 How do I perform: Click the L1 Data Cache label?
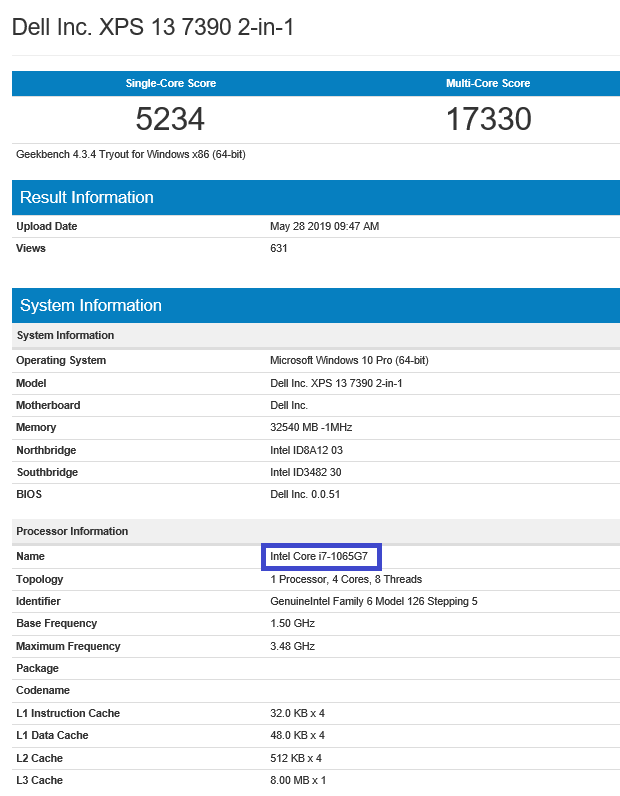(x=52, y=735)
